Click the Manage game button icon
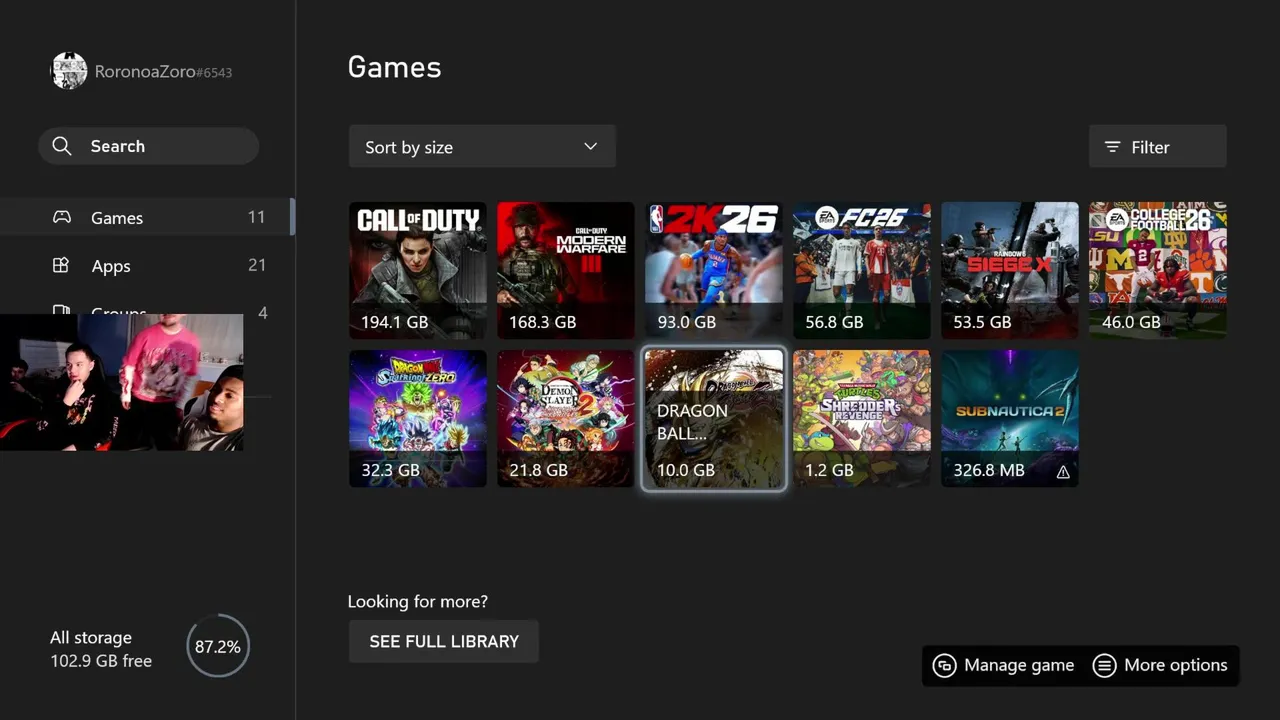 pyautogui.click(x=944, y=665)
